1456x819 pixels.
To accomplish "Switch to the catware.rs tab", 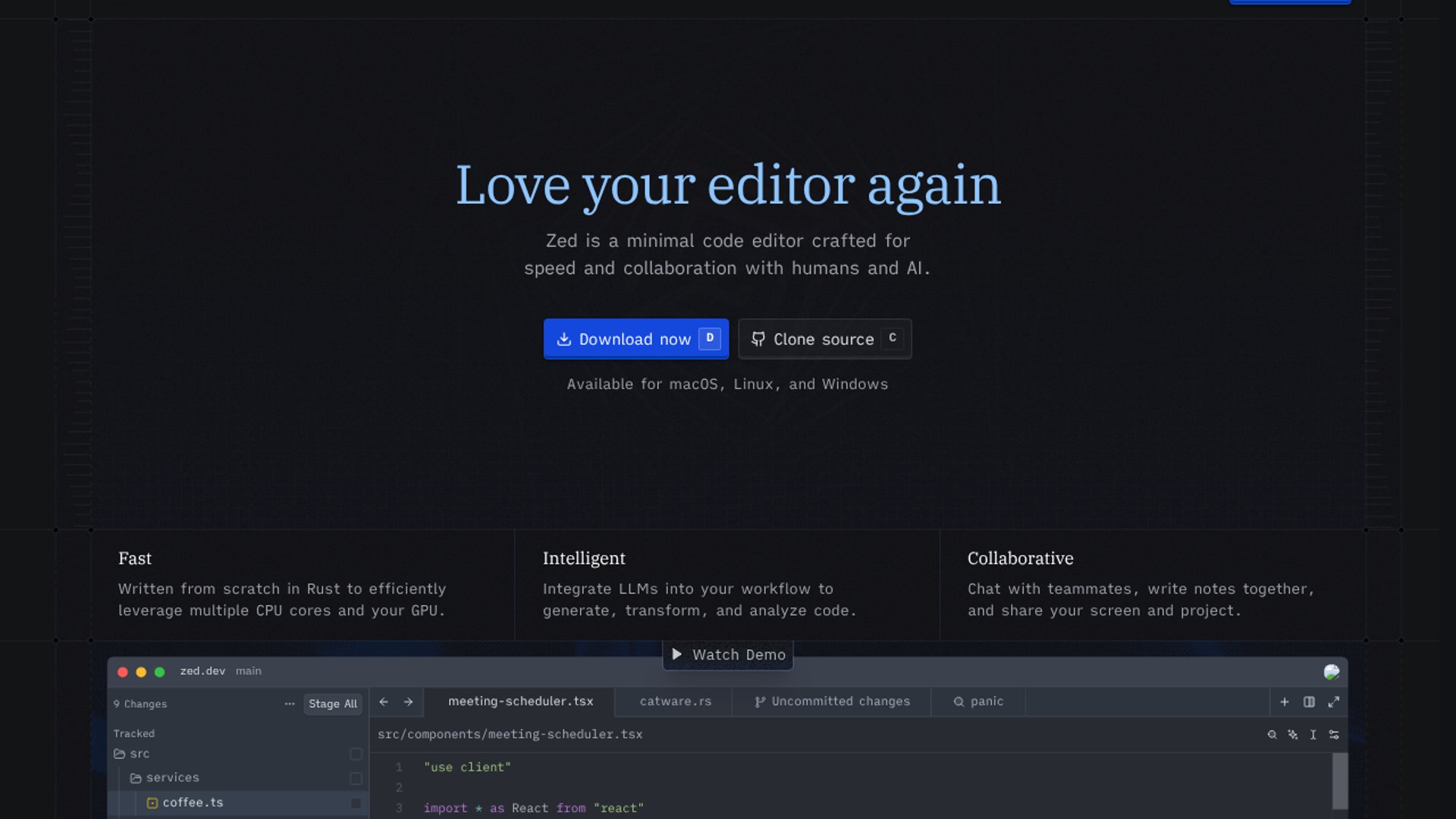I will click(x=675, y=701).
